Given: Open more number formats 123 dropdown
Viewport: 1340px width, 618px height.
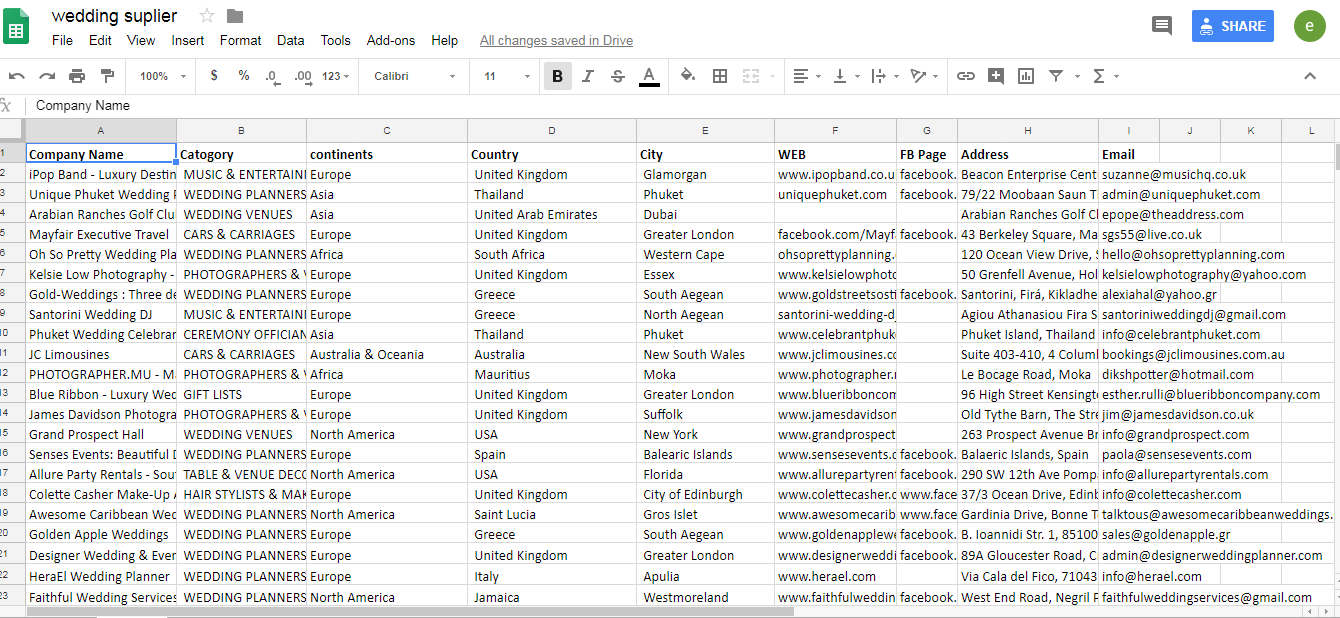Looking at the screenshot, I should (x=337, y=76).
